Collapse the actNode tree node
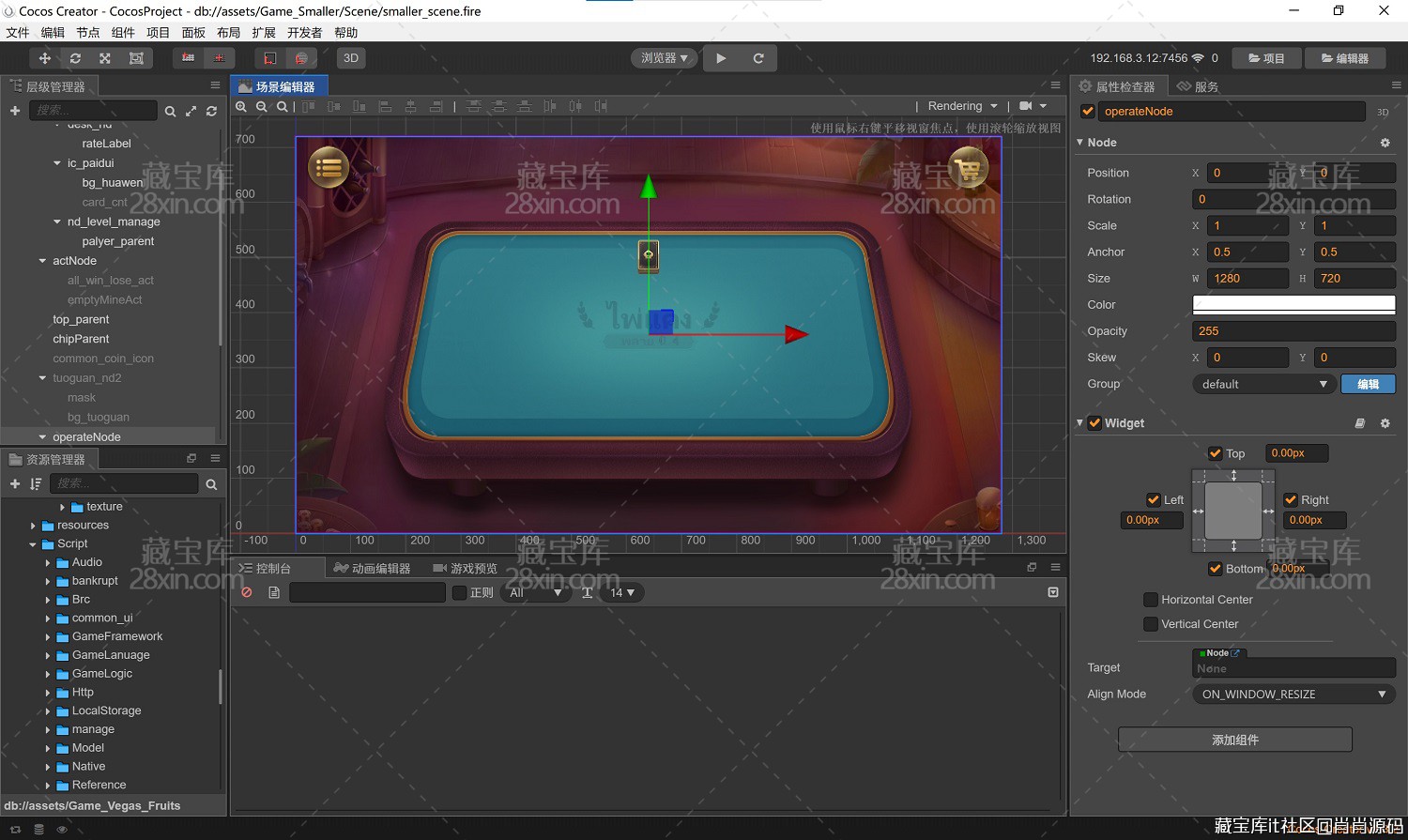This screenshot has width=1408, height=840. point(42,261)
